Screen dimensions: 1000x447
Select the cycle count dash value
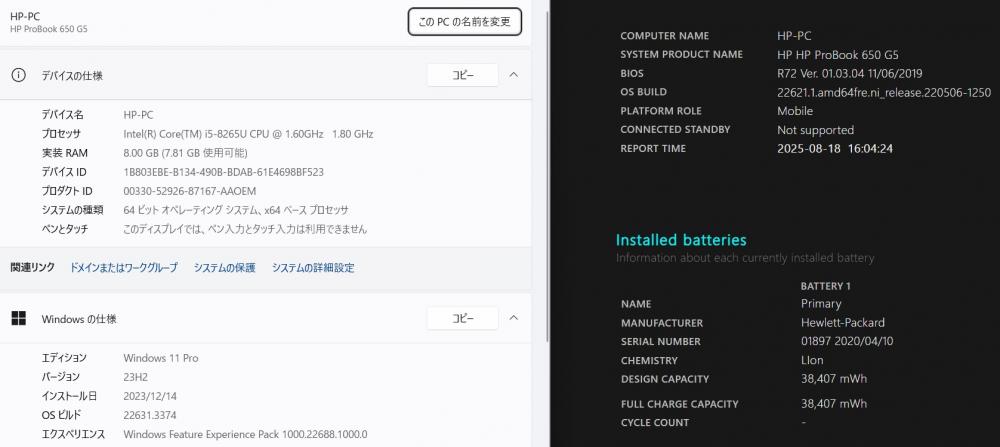click(x=804, y=422)
